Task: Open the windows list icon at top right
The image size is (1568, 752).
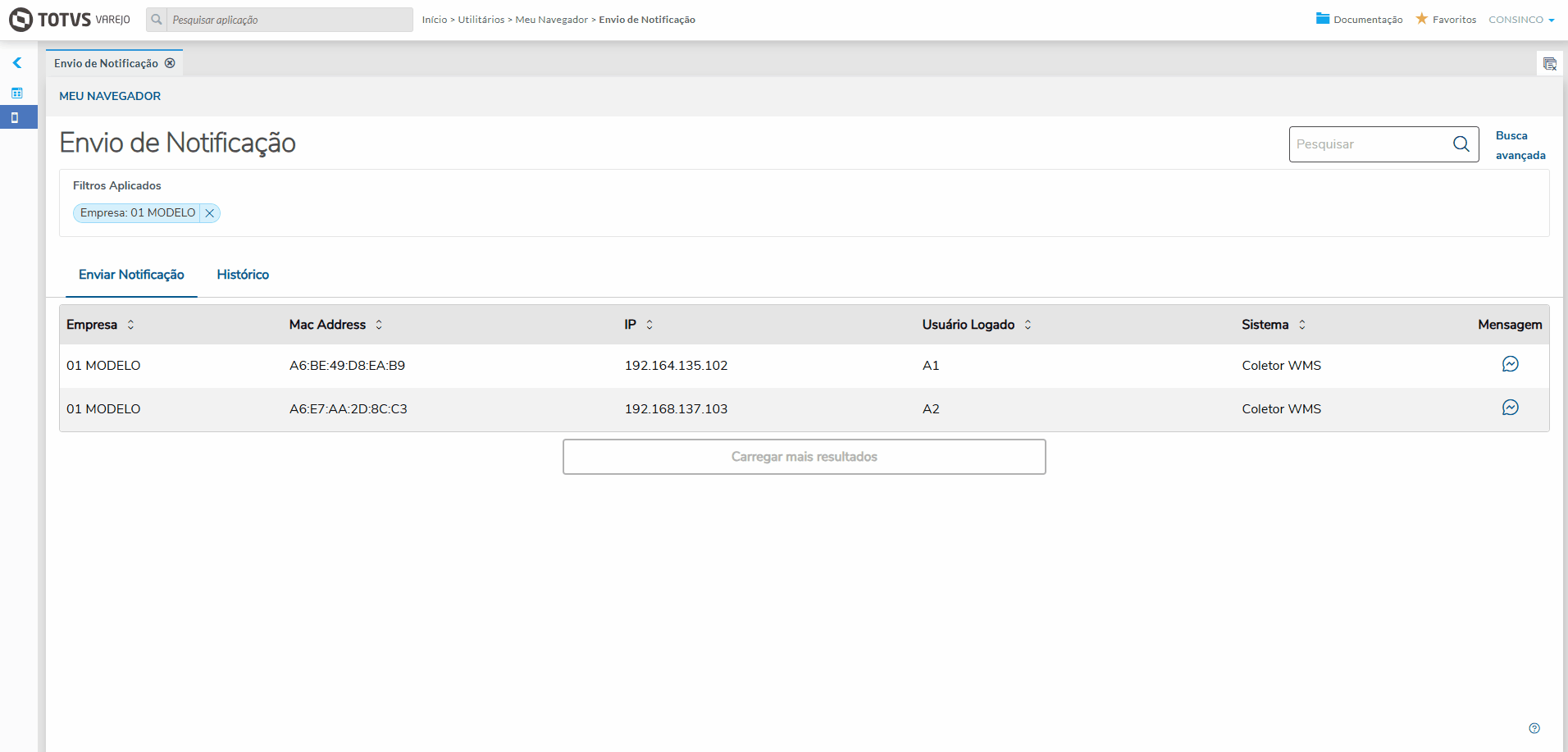Action: (x=1550, y=64)
